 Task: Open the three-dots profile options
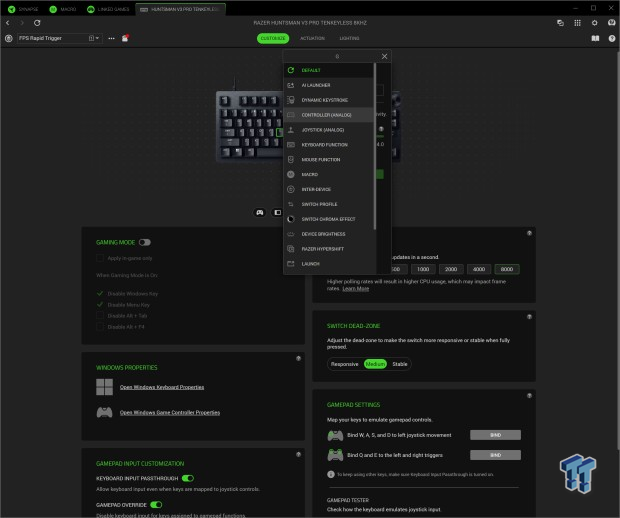coord(112,38)
